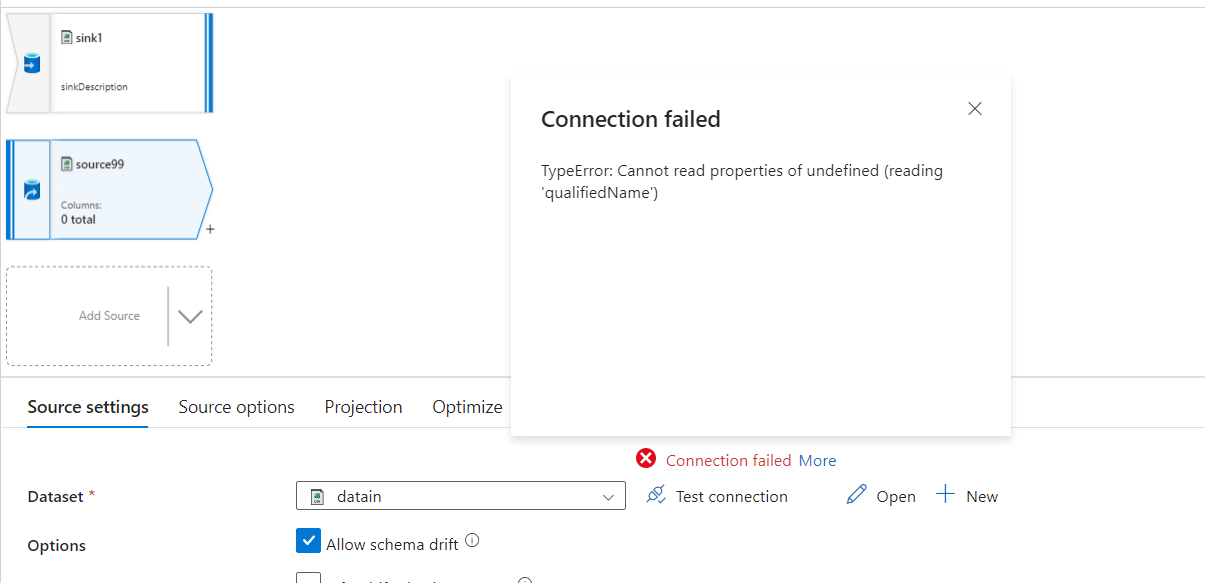
Task: Click the More link for error details
Action: tap(817, 460)
